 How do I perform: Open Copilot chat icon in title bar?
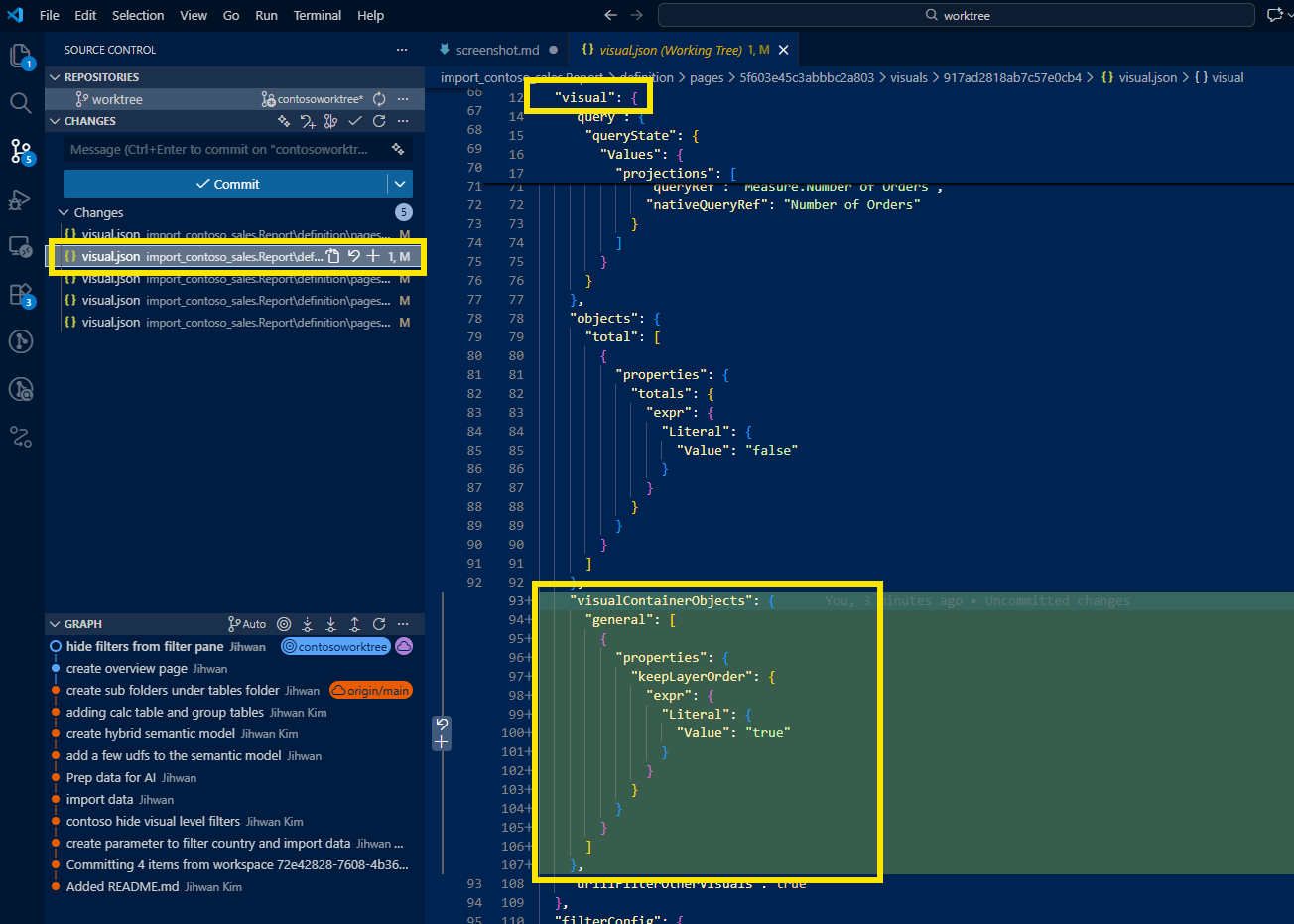click(x=1275, y=15)
